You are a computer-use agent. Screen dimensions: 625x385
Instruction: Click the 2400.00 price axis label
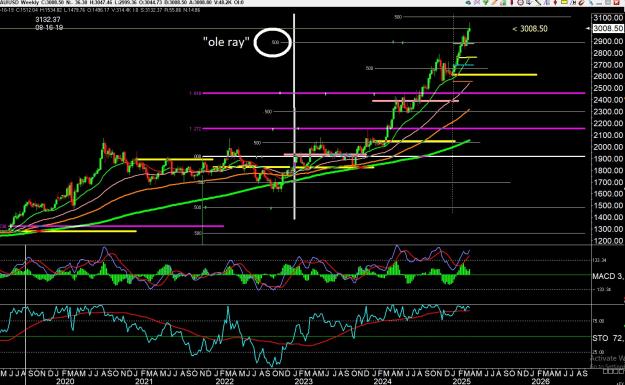coord(608,100)
